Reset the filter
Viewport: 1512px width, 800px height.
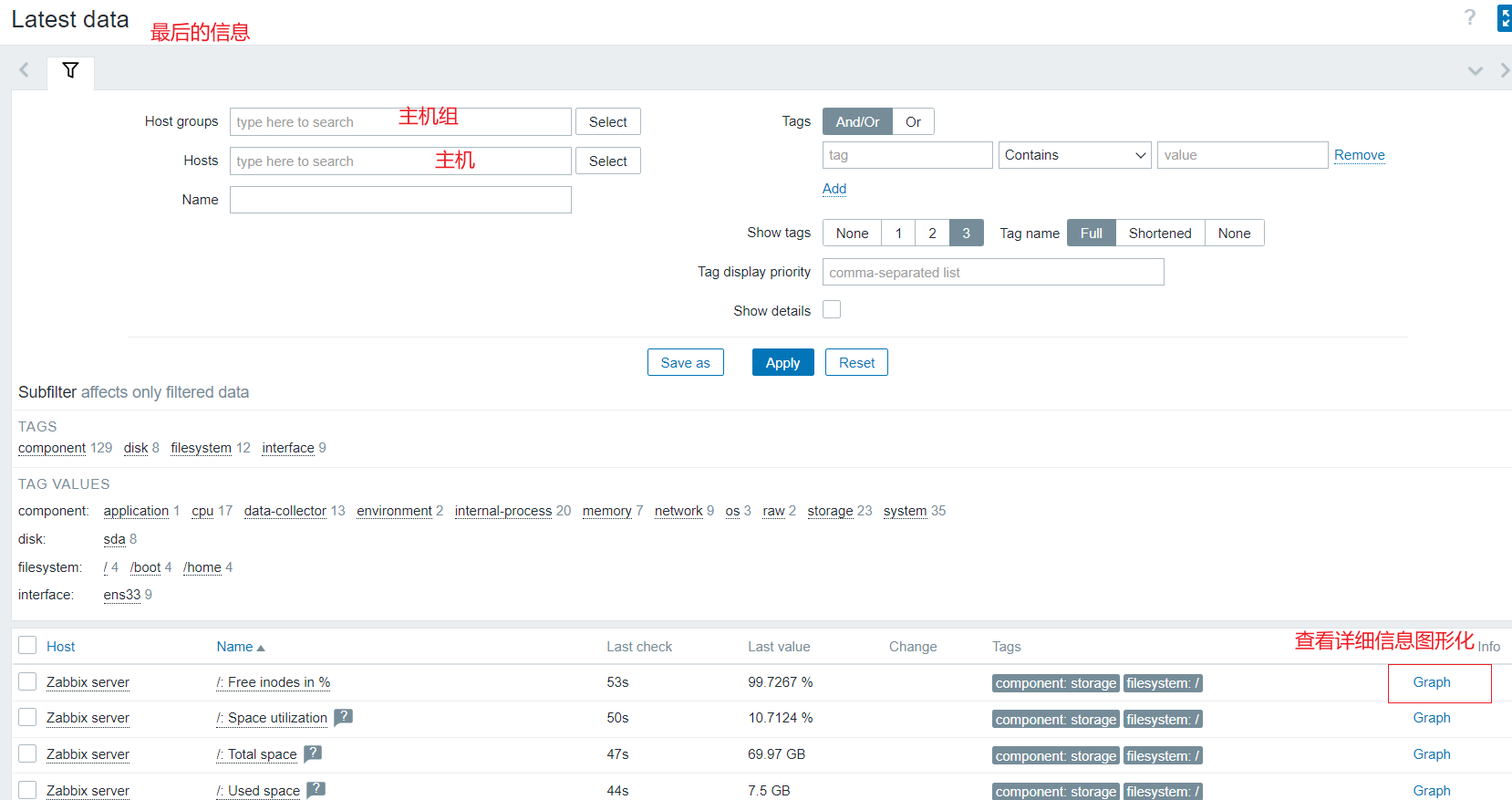tap(856, 362)
